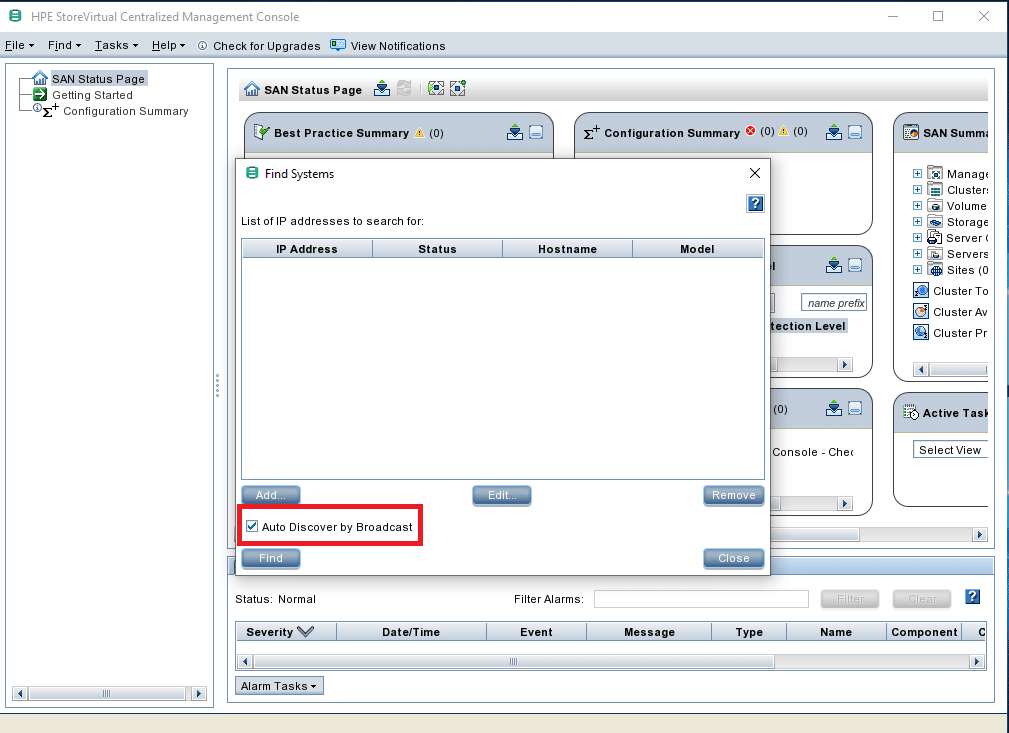1009x733 pixels.
Task: Click the Find button in dialog
Action: 270,558
